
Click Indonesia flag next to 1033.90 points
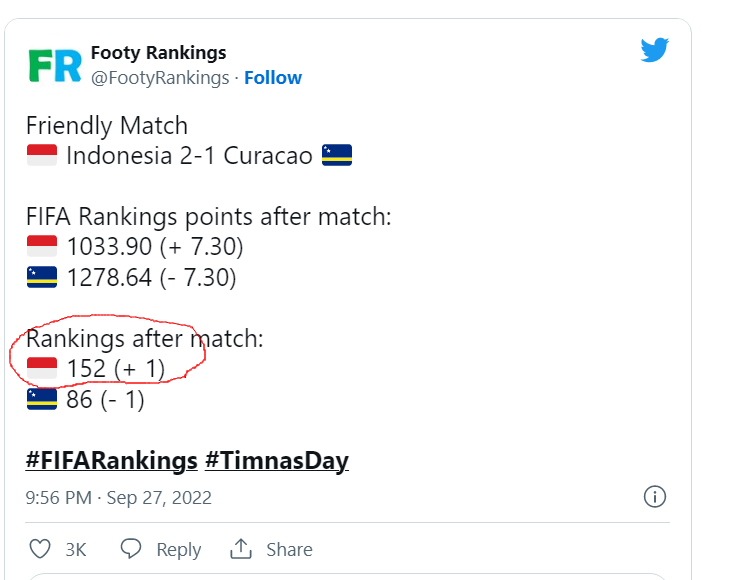[41, 246]
